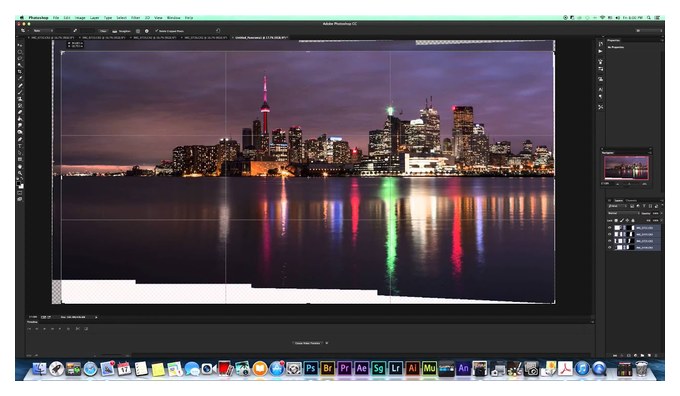680x396 pixels.
Task: Open Adobe Bridge from the Dock
Action: click(x=327, y=368)
